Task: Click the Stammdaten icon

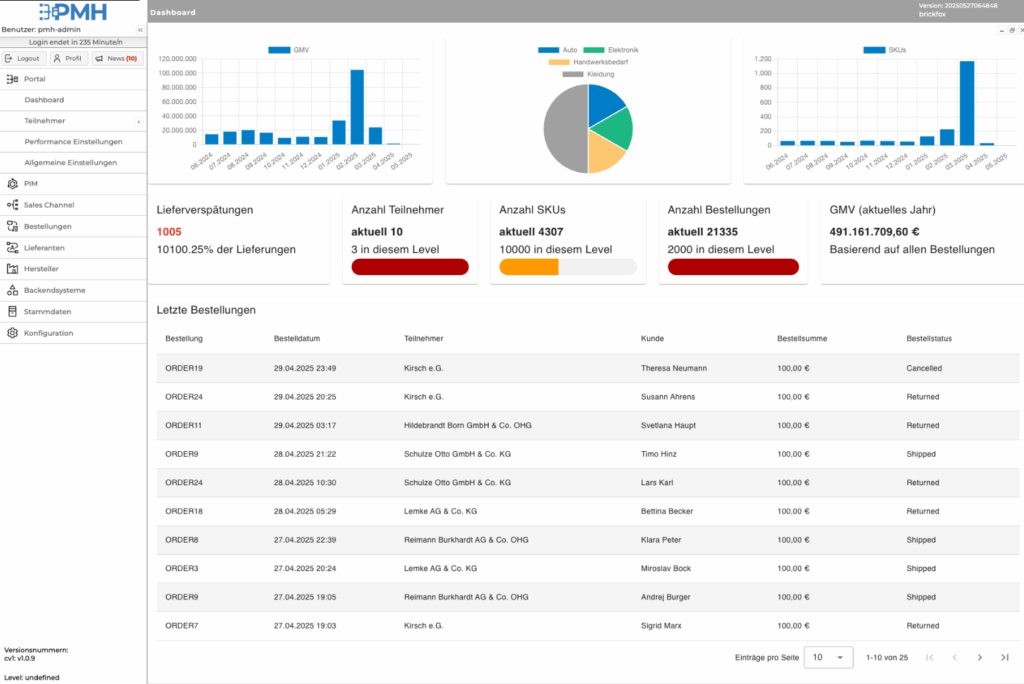Action: pyautogui.click(x=13, y=311)
